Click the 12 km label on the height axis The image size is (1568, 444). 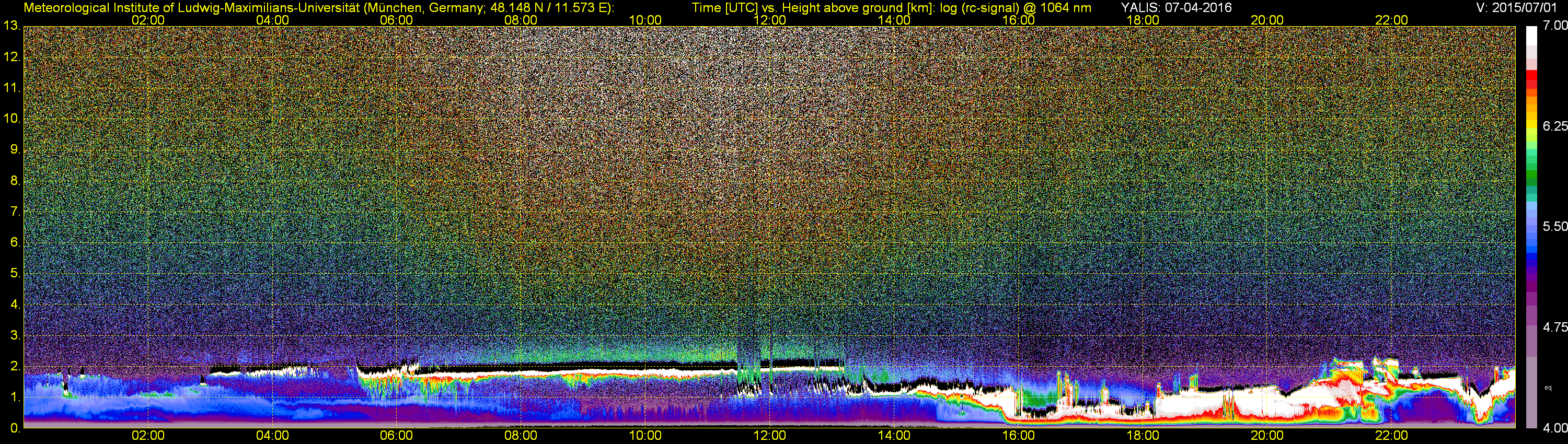pos(11,57)
